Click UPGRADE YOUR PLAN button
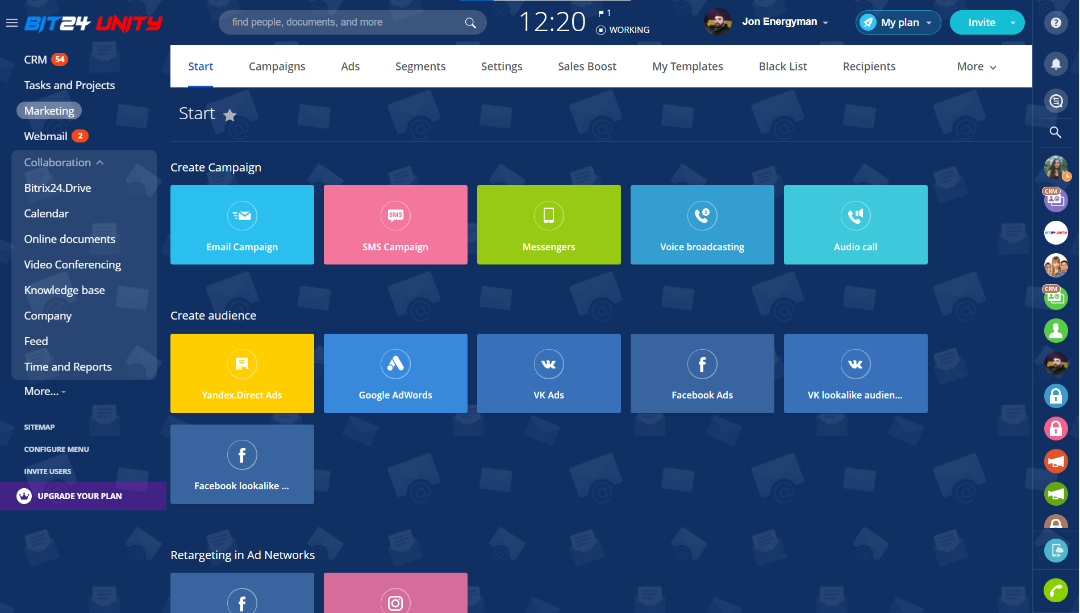 pos(83,496)
